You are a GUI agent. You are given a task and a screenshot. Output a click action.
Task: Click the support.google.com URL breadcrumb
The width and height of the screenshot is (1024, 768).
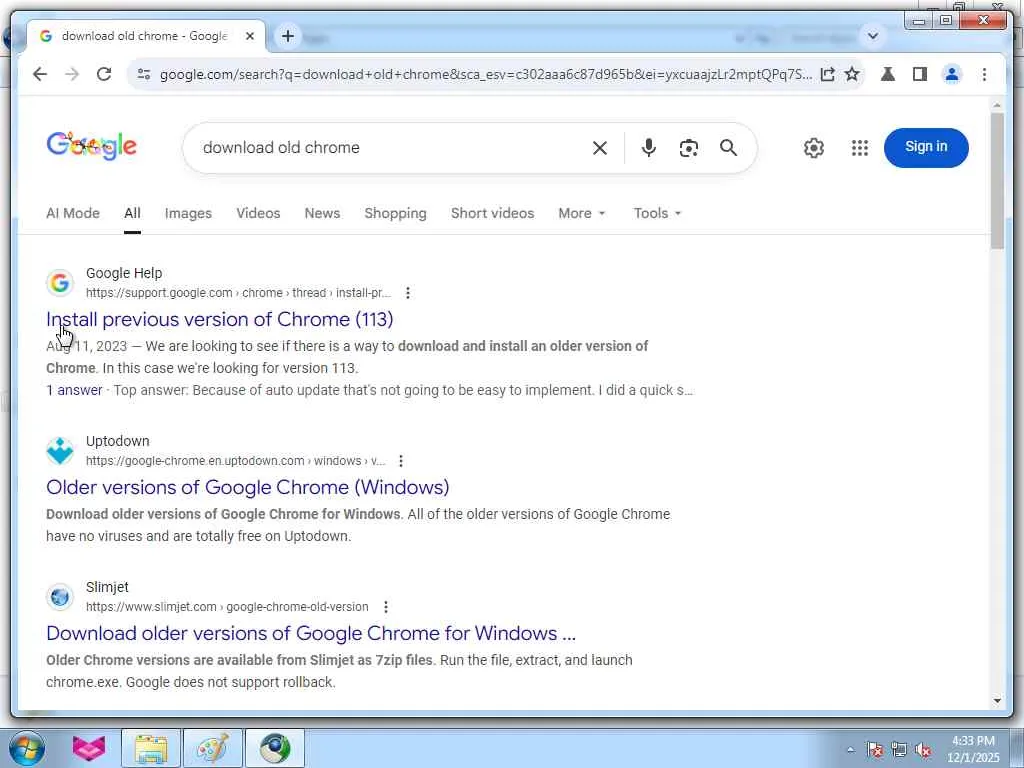pyautogui.click(x=238, y=293)
